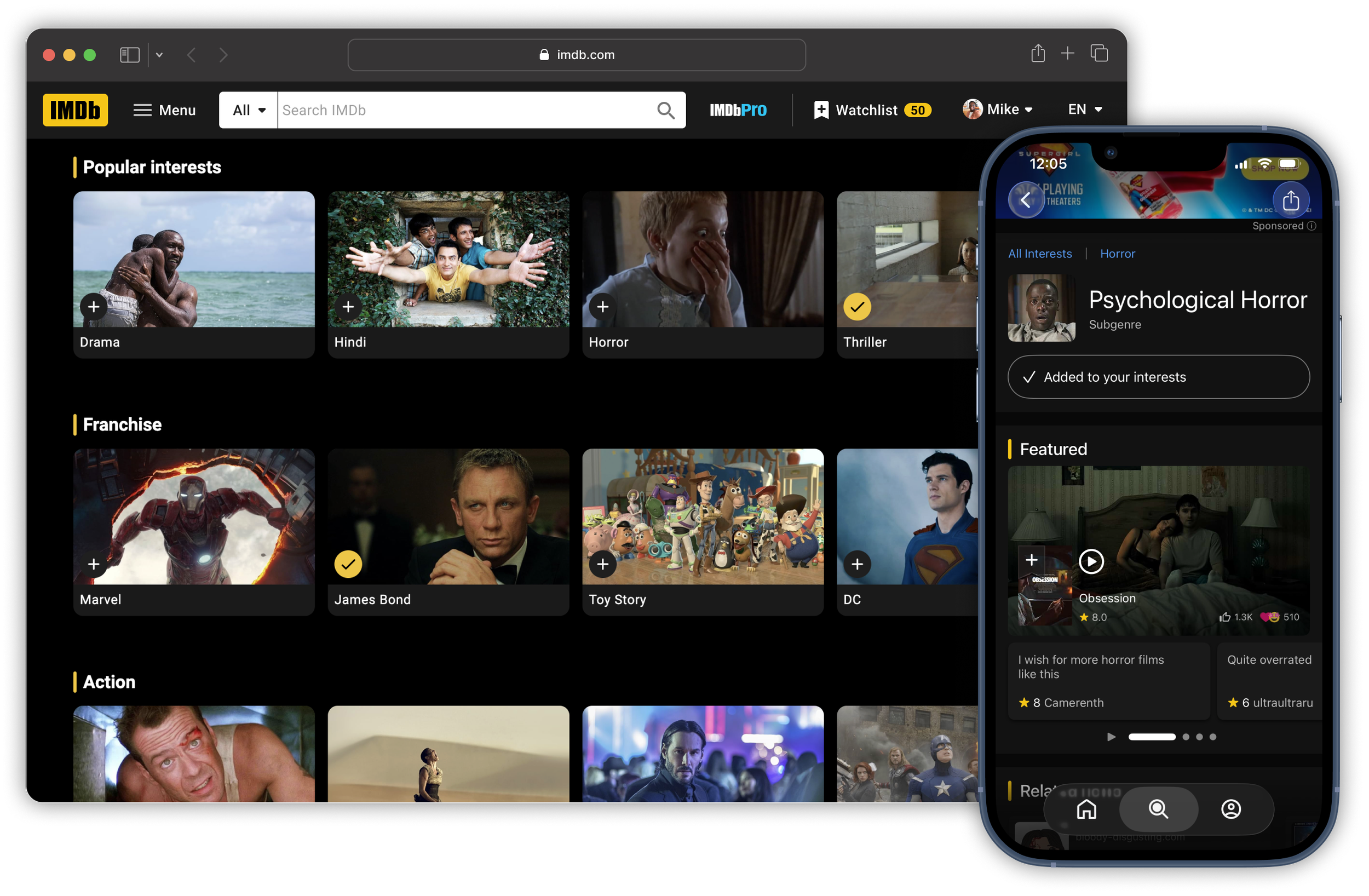Click the Popular interests heading
1369x896 pixels.
pyautogui.click(x=152, y=167)
